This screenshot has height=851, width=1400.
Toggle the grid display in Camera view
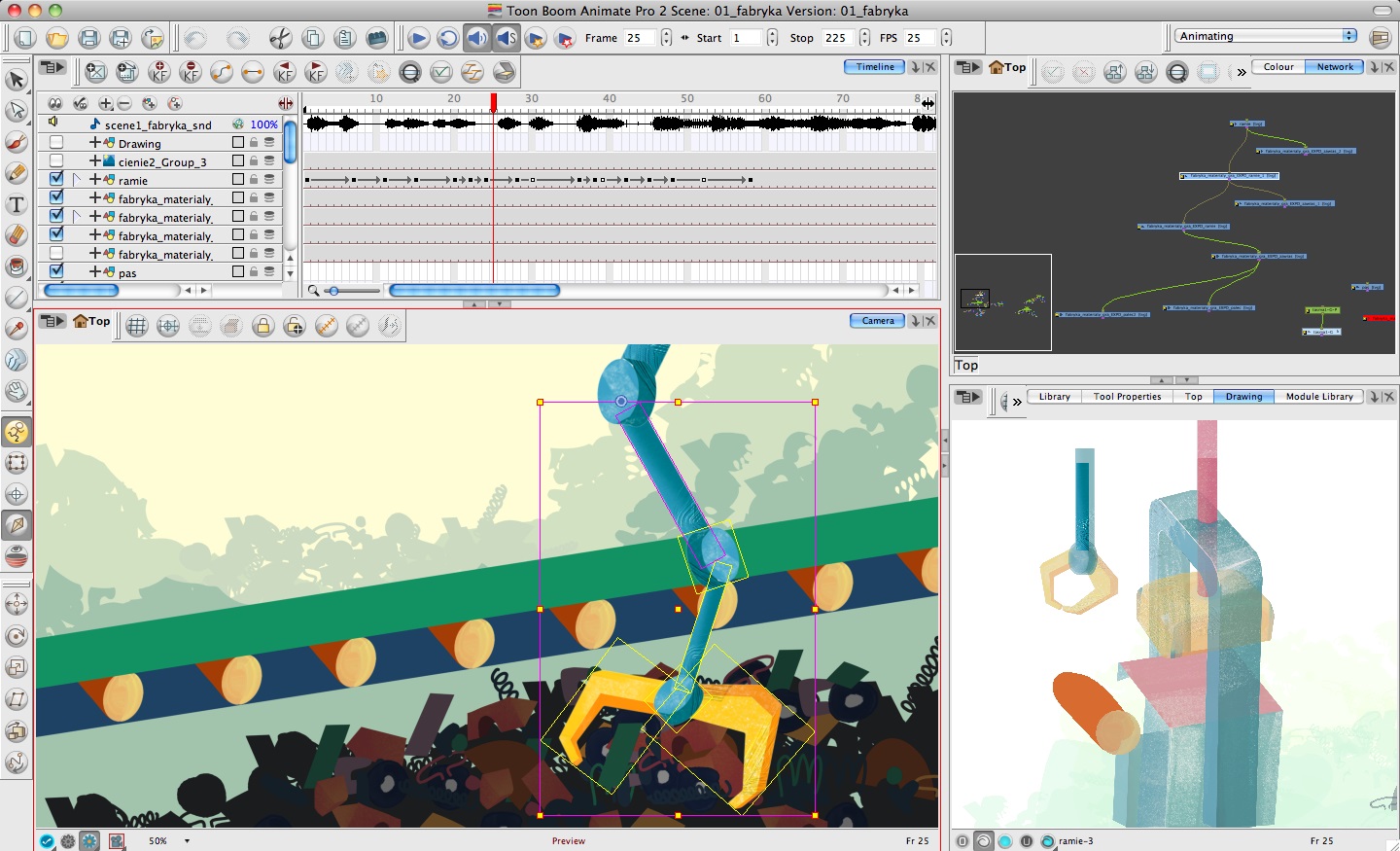(x=137, y=327)
